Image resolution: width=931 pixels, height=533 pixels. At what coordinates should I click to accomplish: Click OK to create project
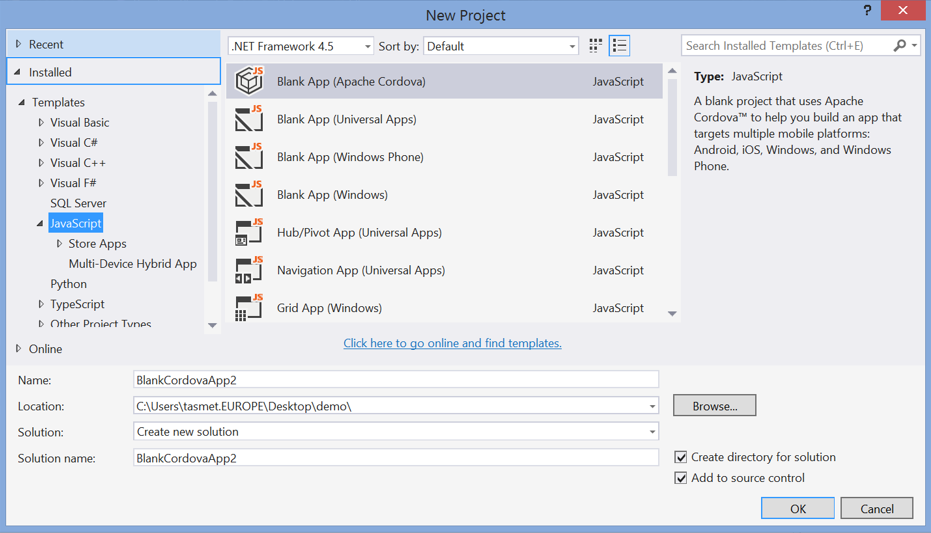798,509
